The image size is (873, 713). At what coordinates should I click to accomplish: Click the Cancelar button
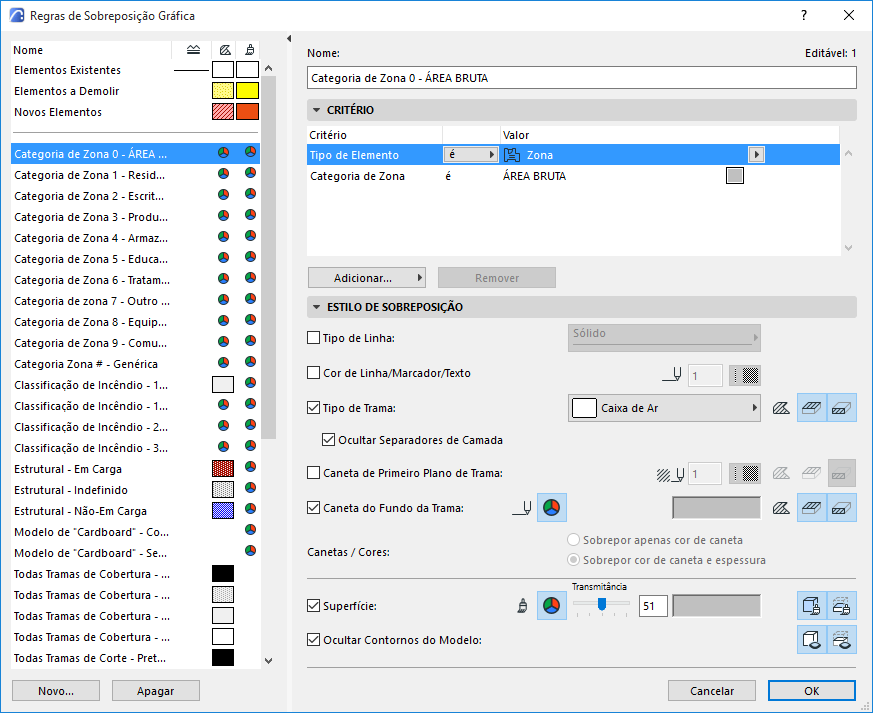[712, 691]
